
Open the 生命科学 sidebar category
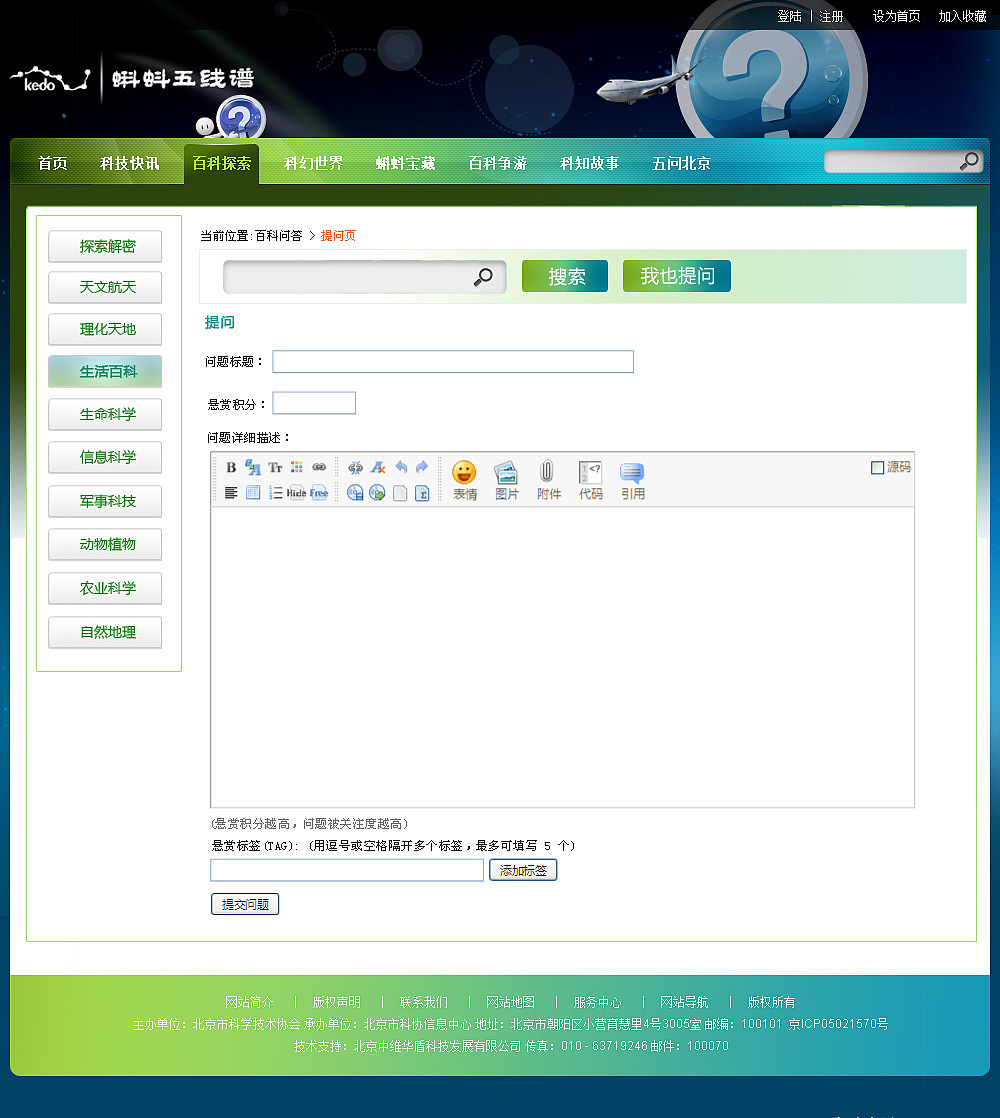(105, 414)
